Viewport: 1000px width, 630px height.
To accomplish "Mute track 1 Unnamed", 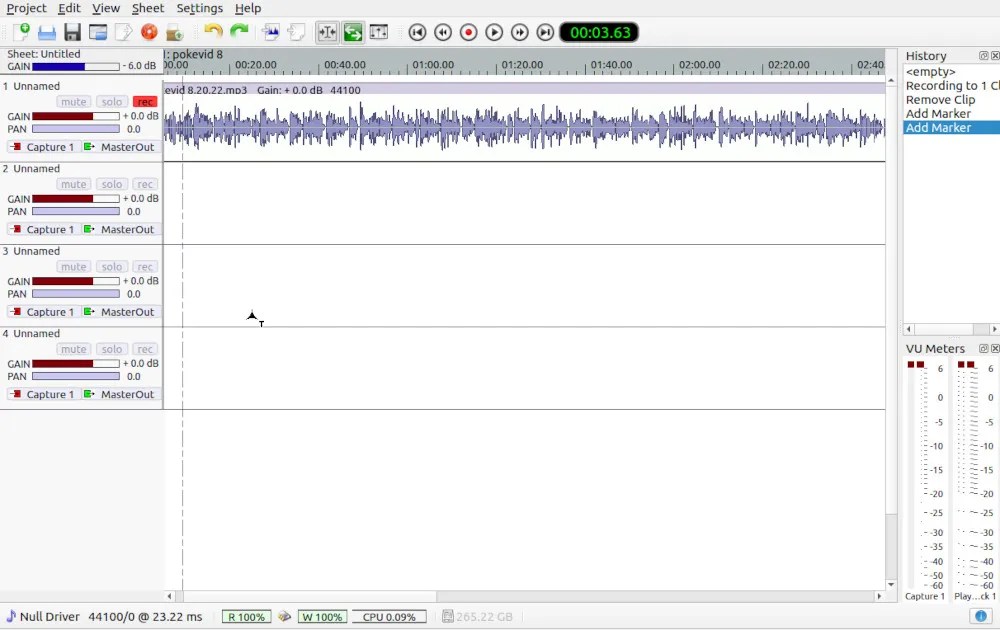I will coord(73,101).
